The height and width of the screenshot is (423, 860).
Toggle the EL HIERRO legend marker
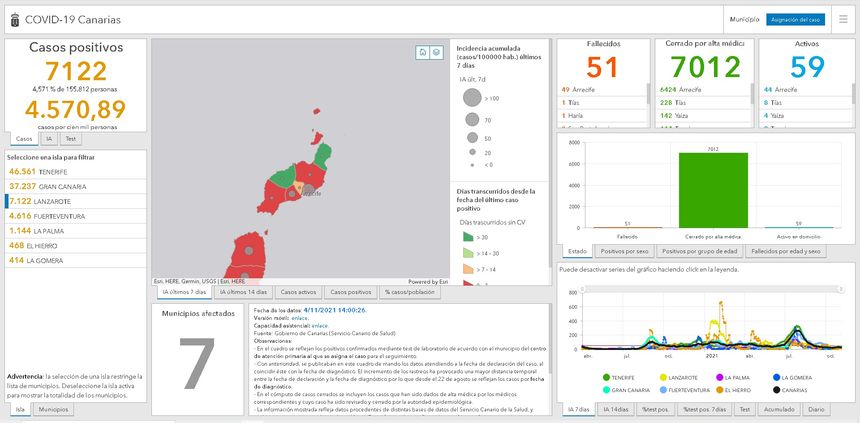[x=717, y=388]
